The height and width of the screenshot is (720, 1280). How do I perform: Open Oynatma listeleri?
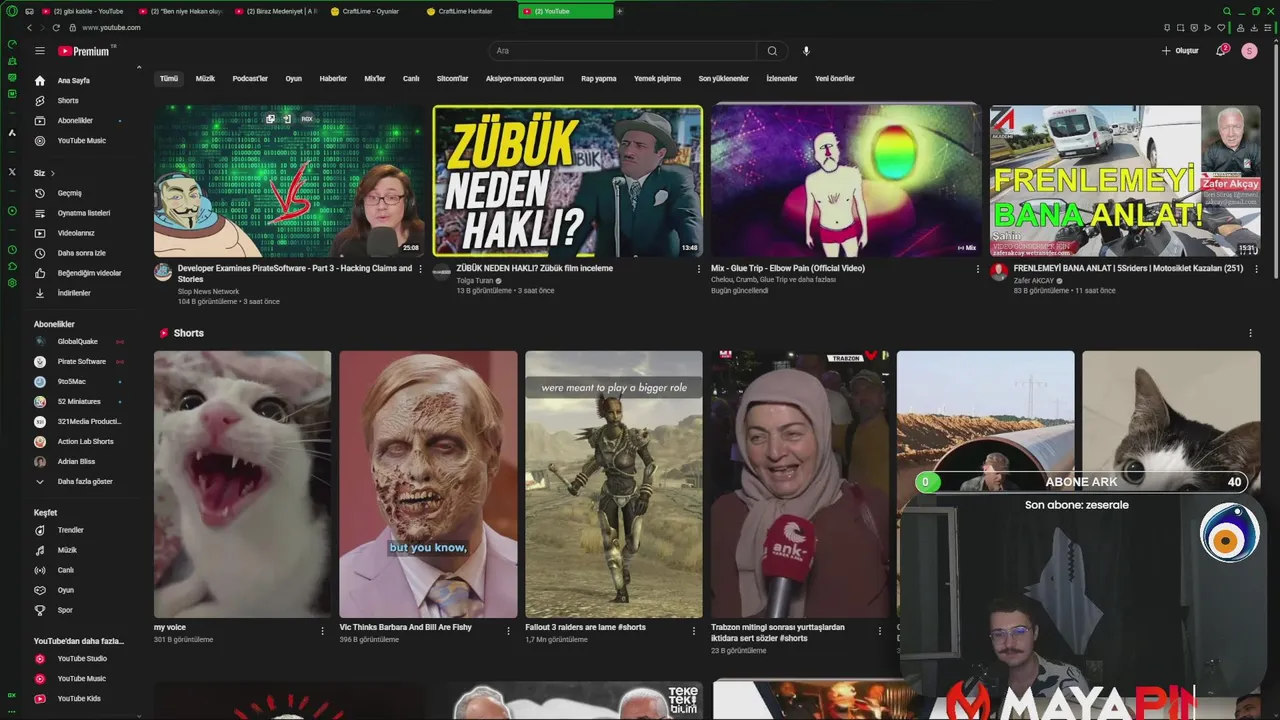point(82,213)
